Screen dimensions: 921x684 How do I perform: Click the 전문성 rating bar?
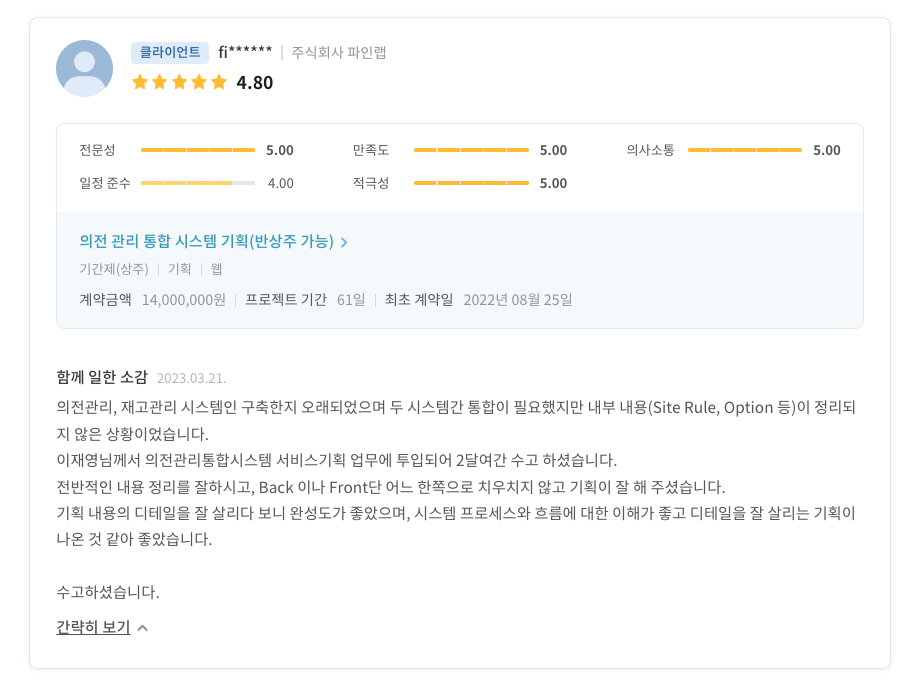click(x=198, y=150)
